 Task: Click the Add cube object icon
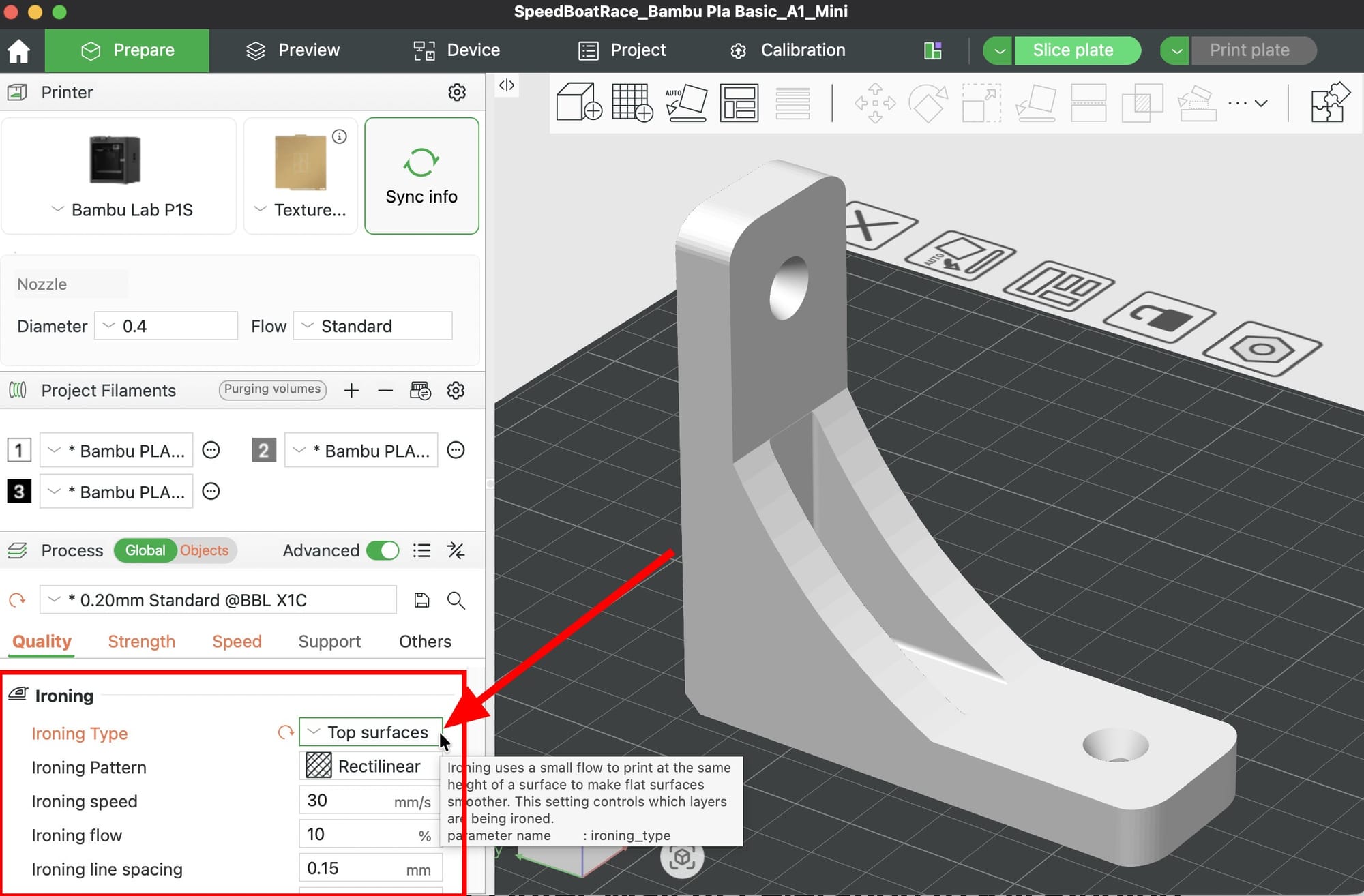(578, 102)
